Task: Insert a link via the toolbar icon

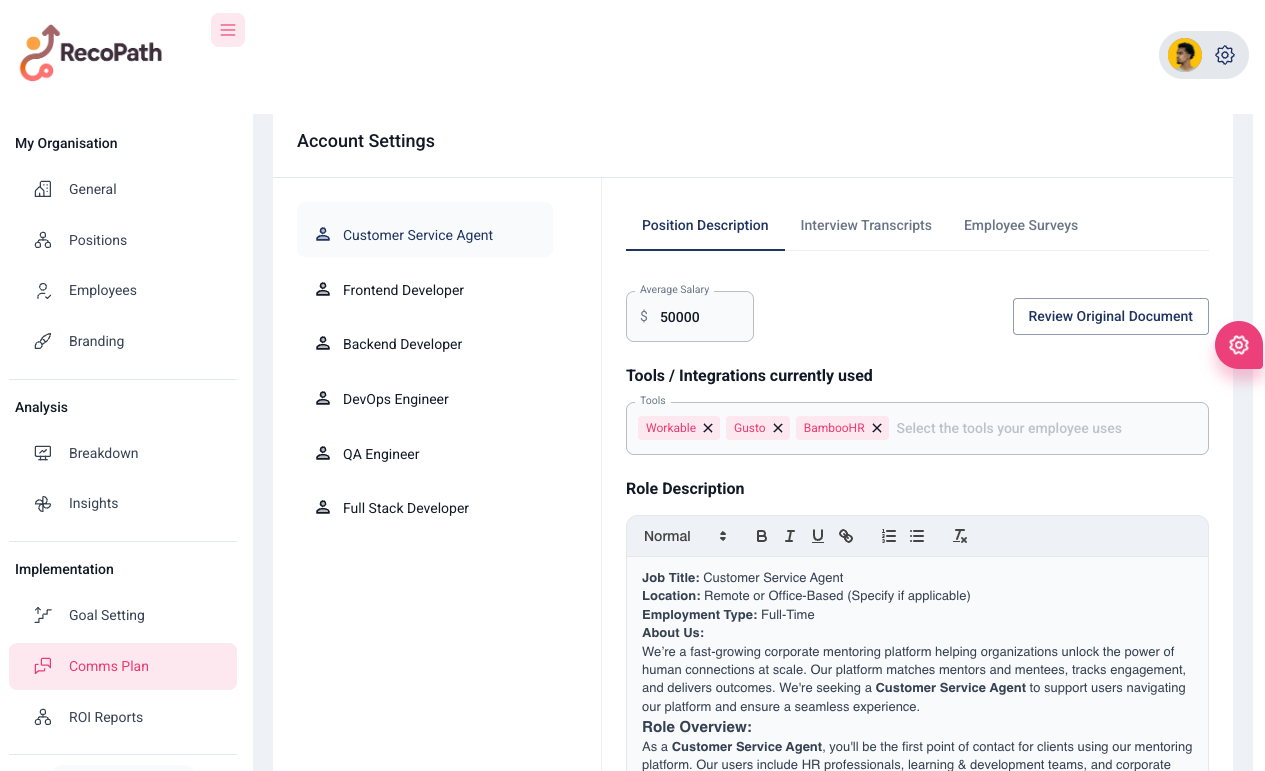Action: click(x=846, y=536)
